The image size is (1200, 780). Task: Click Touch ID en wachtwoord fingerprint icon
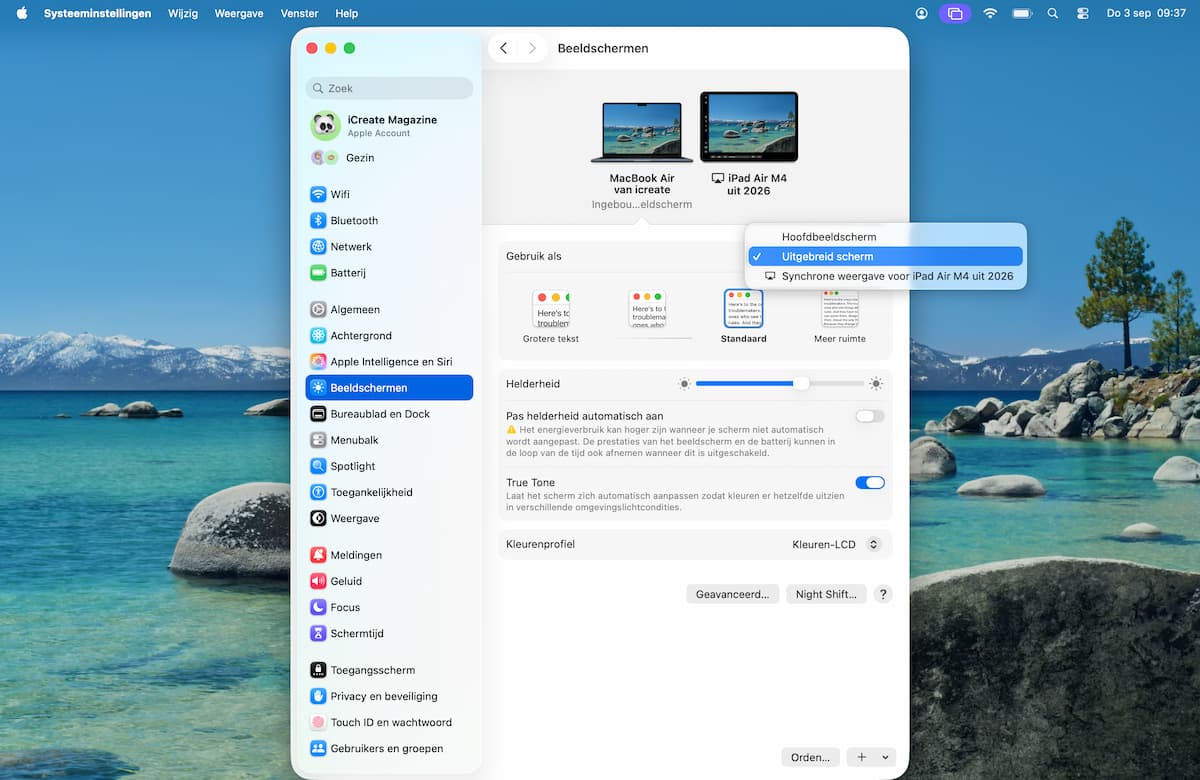point(318,721)
